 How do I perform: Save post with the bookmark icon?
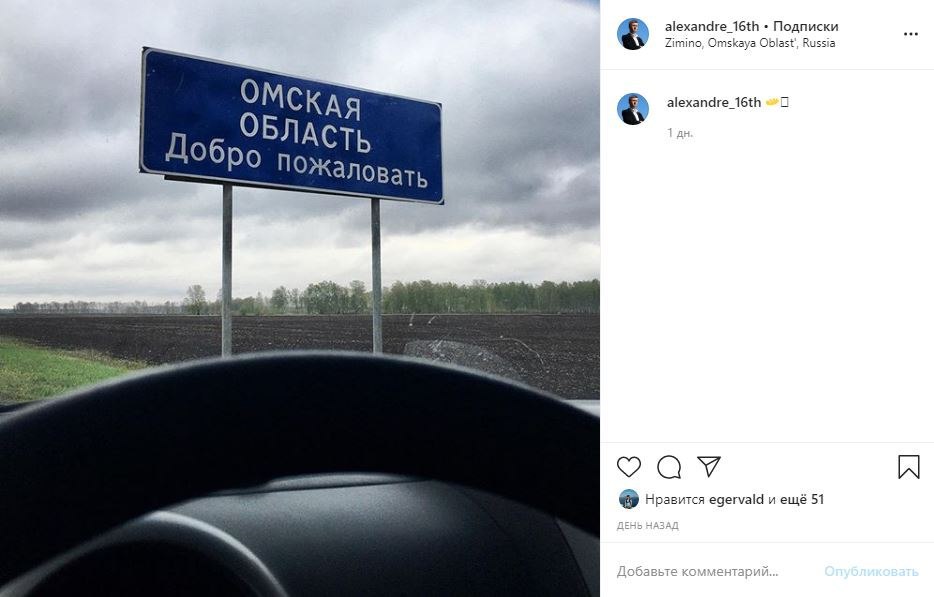click(x=908, y=467)
